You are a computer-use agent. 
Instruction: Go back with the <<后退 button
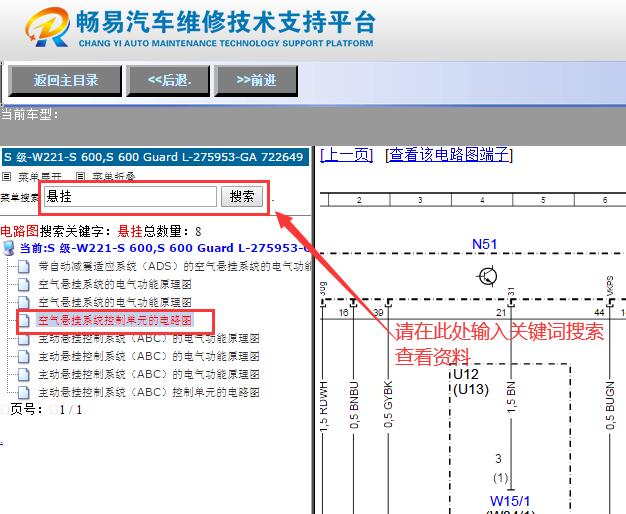point(168,81)
